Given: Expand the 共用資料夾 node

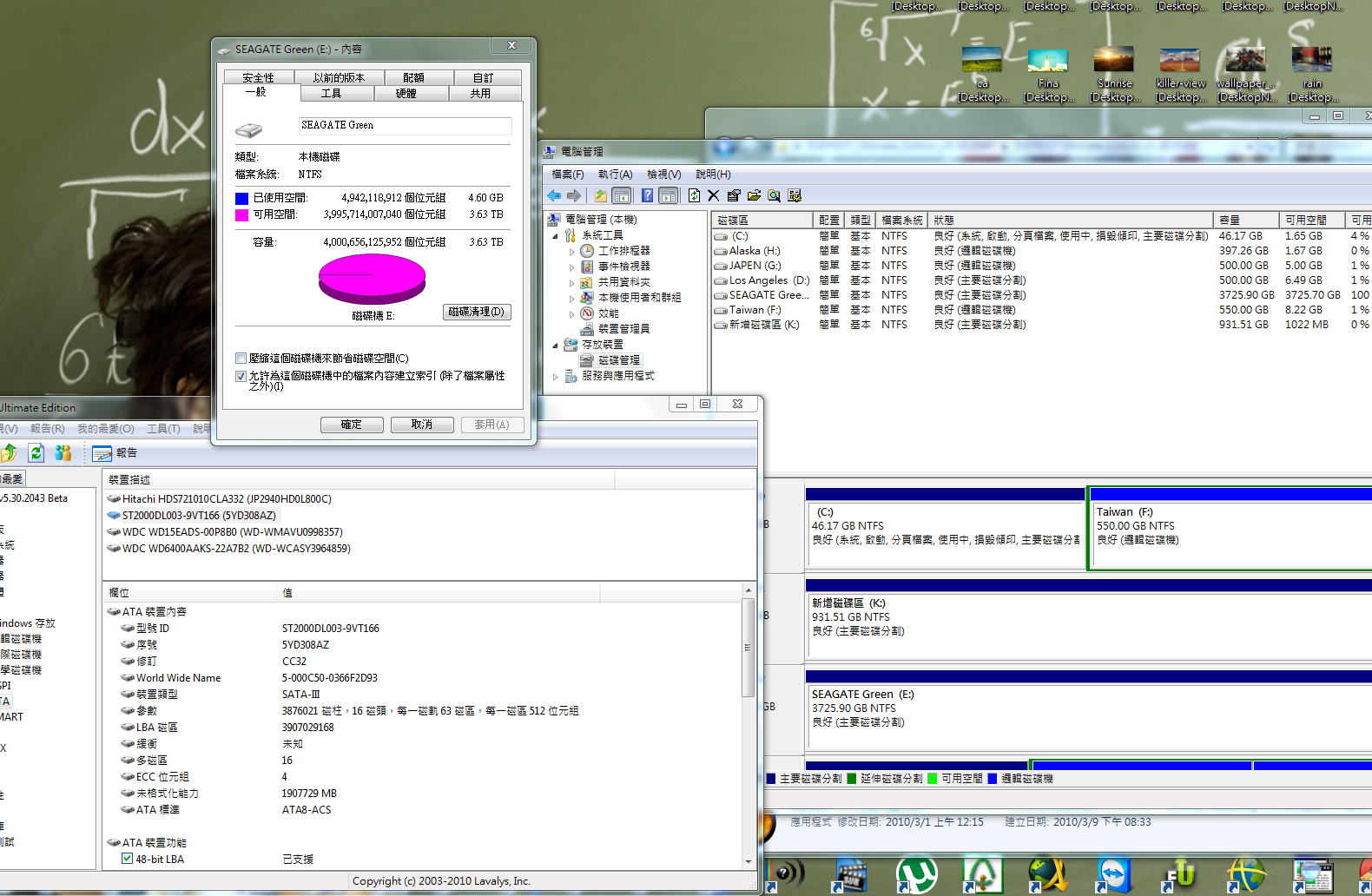Looking at the screenshot, I should pyautogui.click(x=571, y=283).
